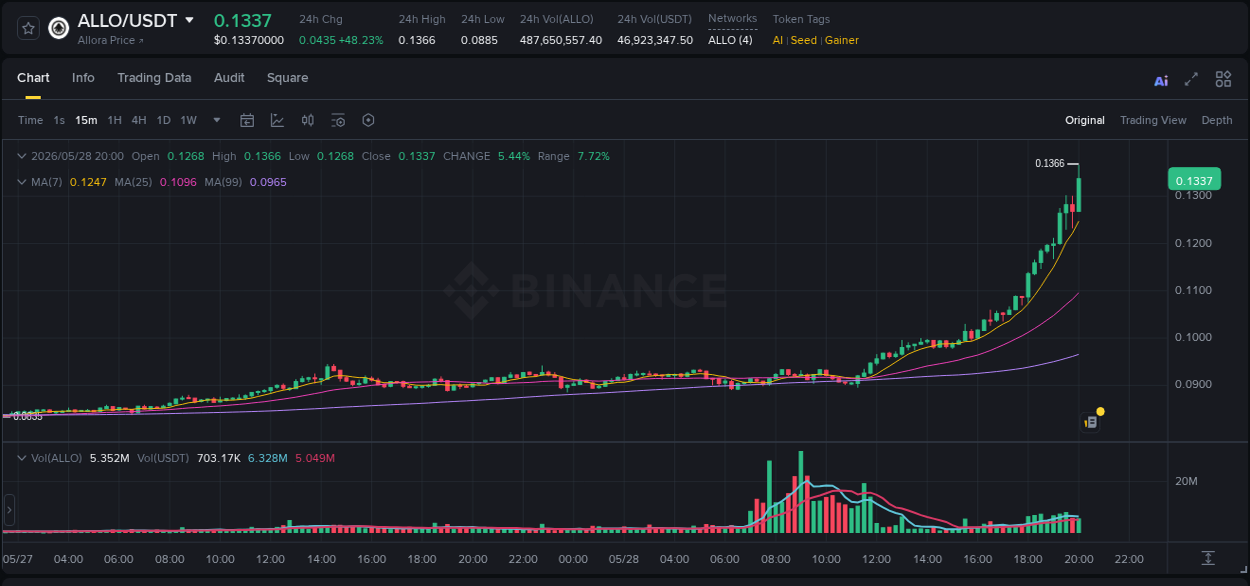Select the 1D interval

point(163,120)
